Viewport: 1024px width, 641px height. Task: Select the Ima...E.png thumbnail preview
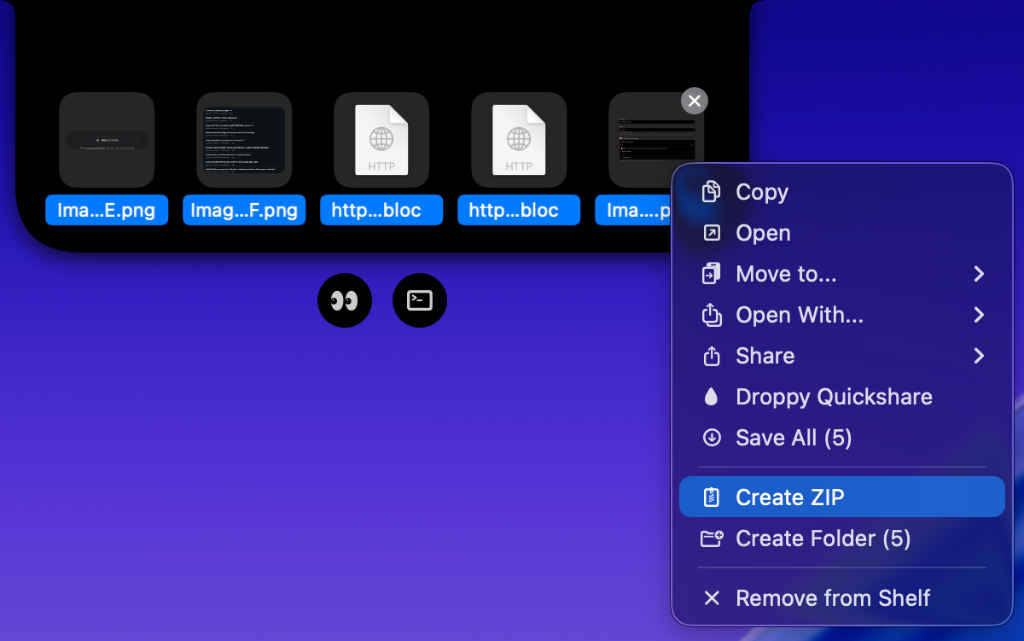(107, 140)
